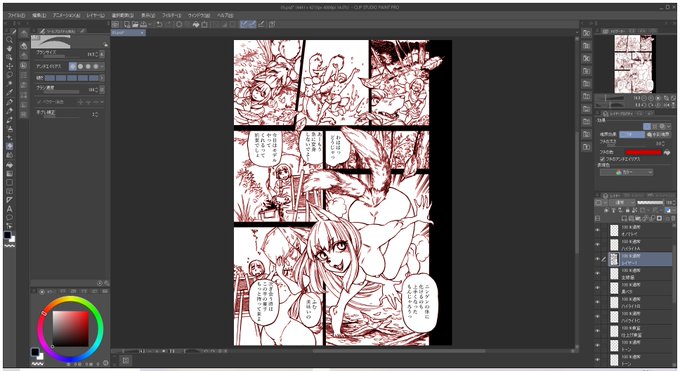Click the red フチの色 color swatch
Image resolution: width=680 pixels, height=371 pixels.
(x=644, y=152)
